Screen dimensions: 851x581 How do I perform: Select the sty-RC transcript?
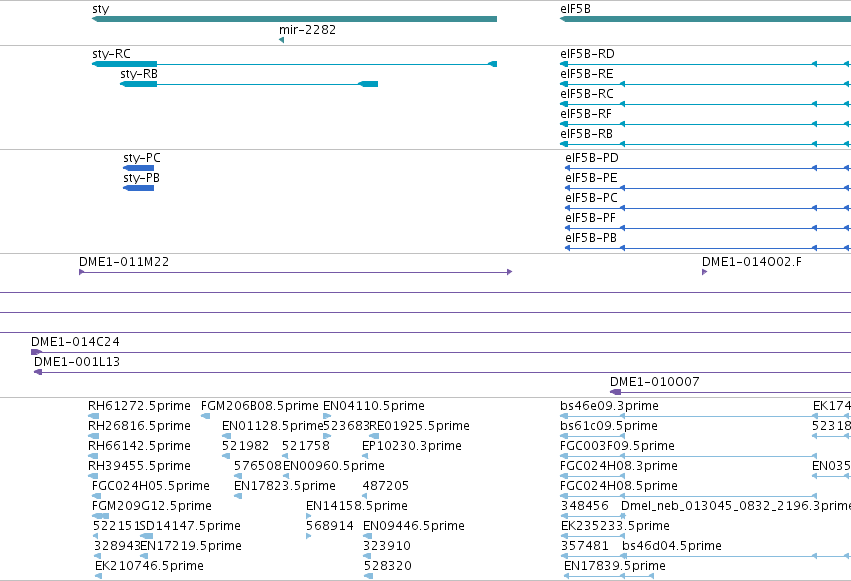[x=294, y=64]
